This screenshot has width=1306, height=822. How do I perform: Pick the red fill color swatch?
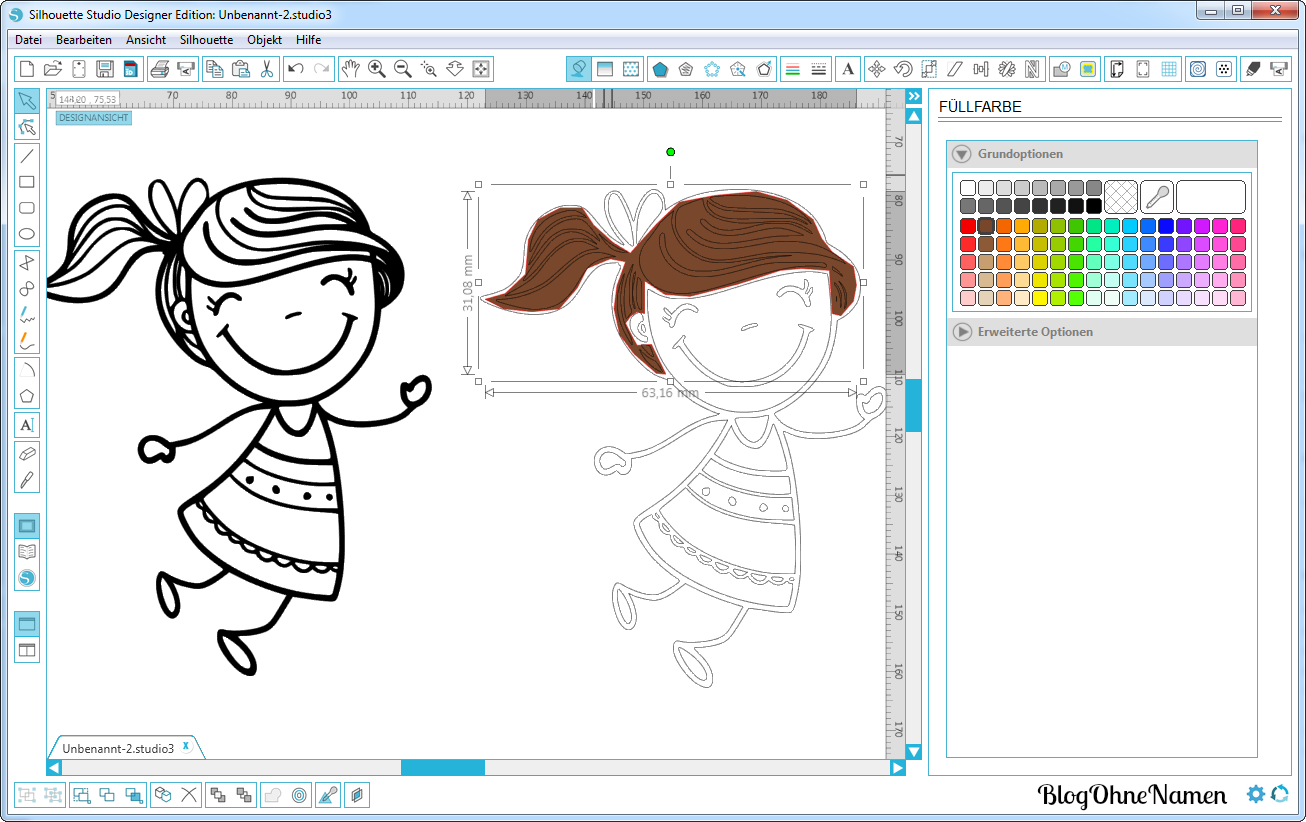(968, 226)
